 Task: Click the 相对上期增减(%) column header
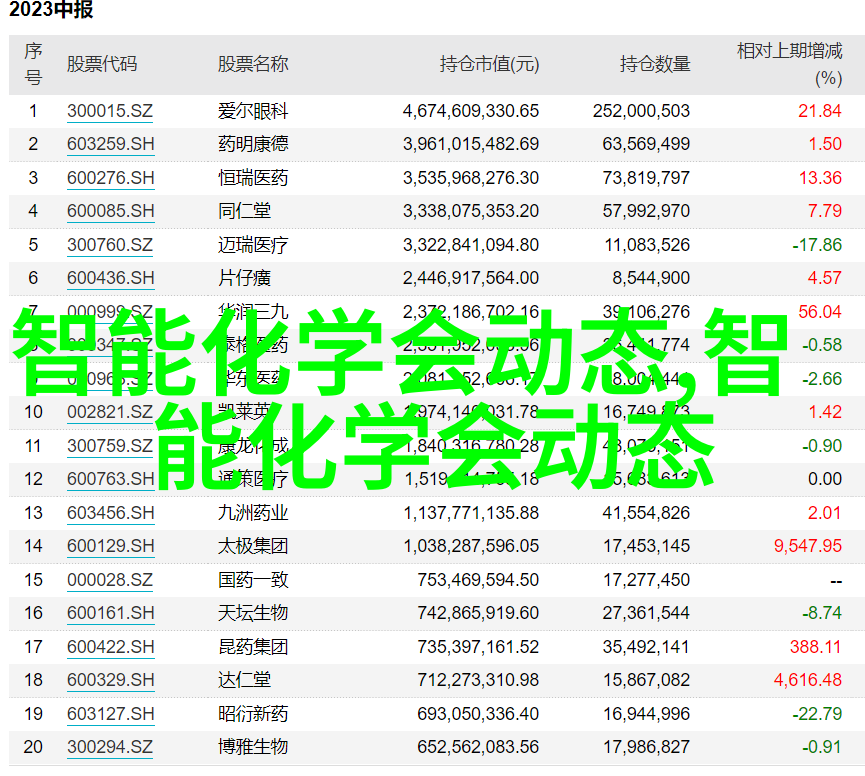pyautogui.click(x=790, y=65)
